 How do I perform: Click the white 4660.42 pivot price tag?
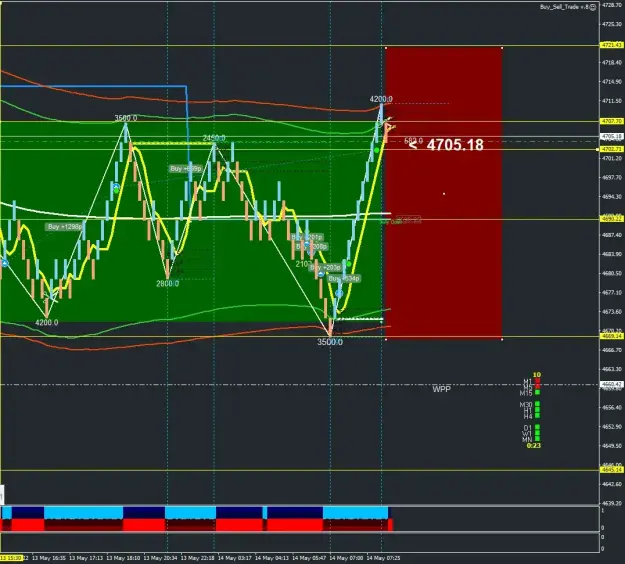[x=612, y=384]
